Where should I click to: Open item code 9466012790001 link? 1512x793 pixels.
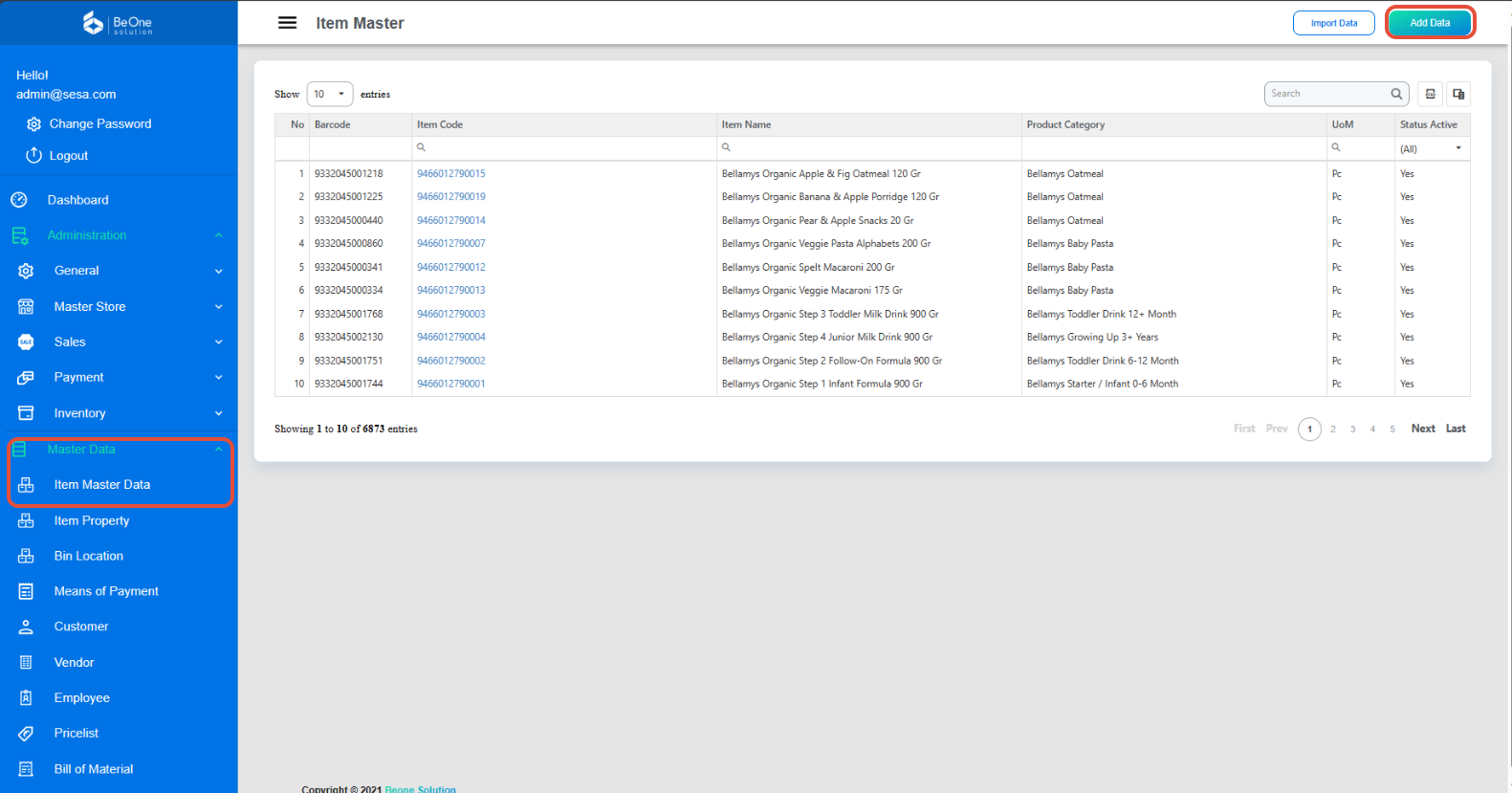click(451, 384)
